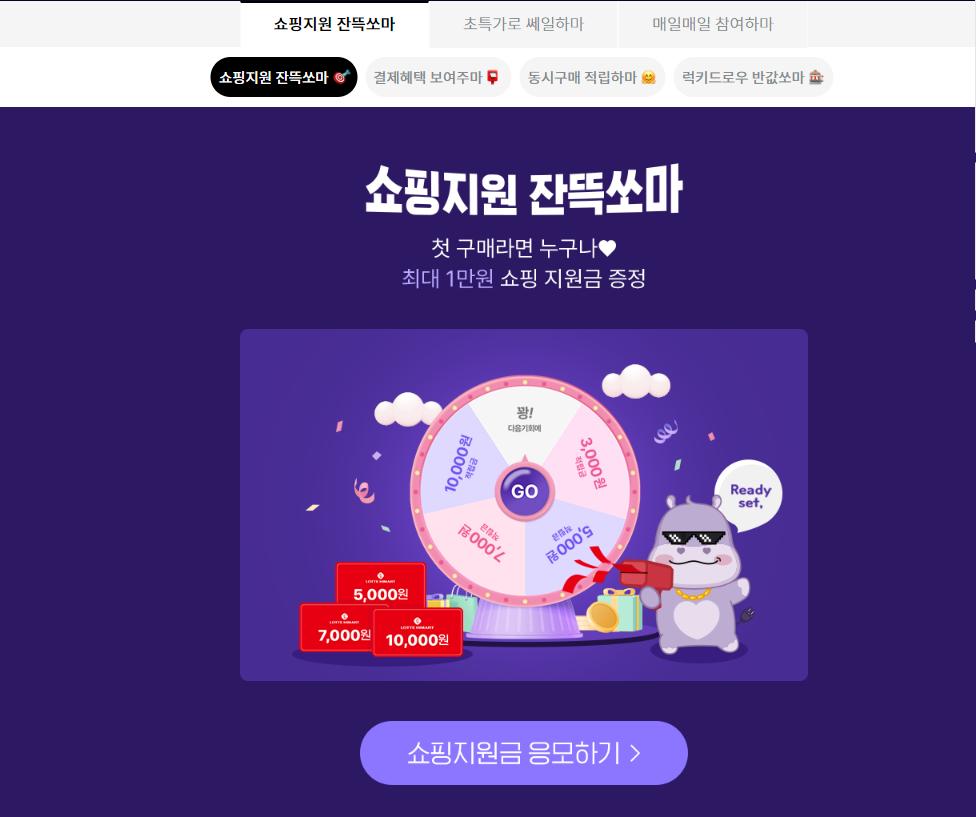Click the 5,000원 red coupon card
The image size is (976, 817).
(380, 584)
